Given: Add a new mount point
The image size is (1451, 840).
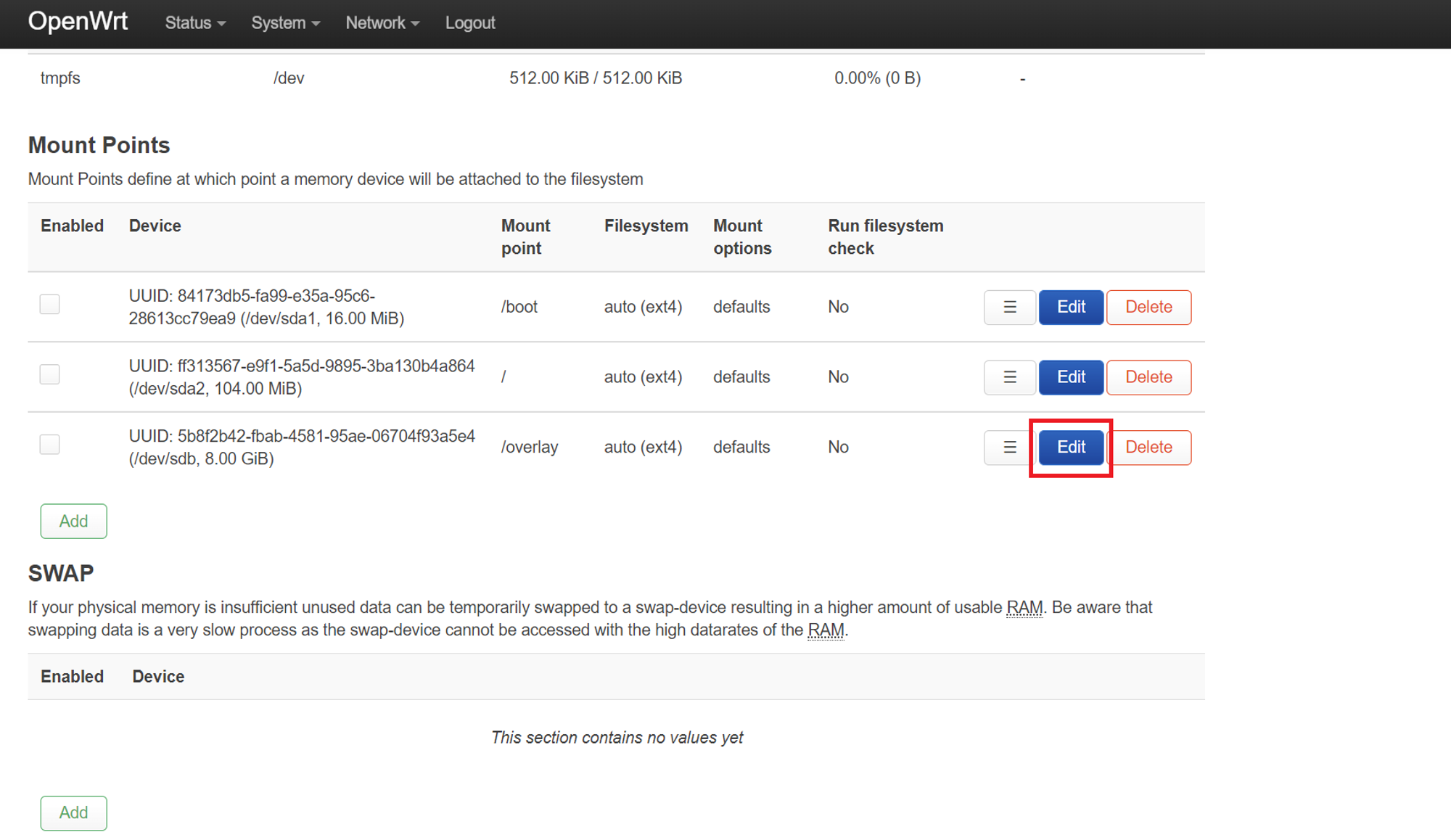Looking at the screenshot, I should [x=73, y=522].
